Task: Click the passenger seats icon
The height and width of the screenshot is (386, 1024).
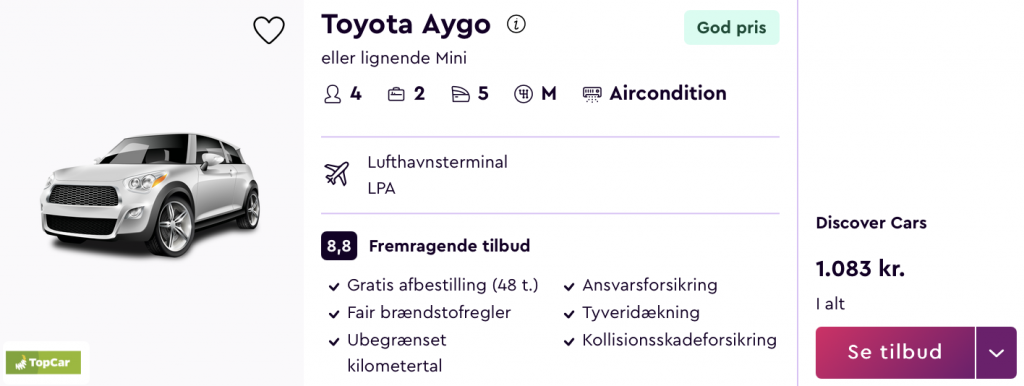Action: pos(332,94)
